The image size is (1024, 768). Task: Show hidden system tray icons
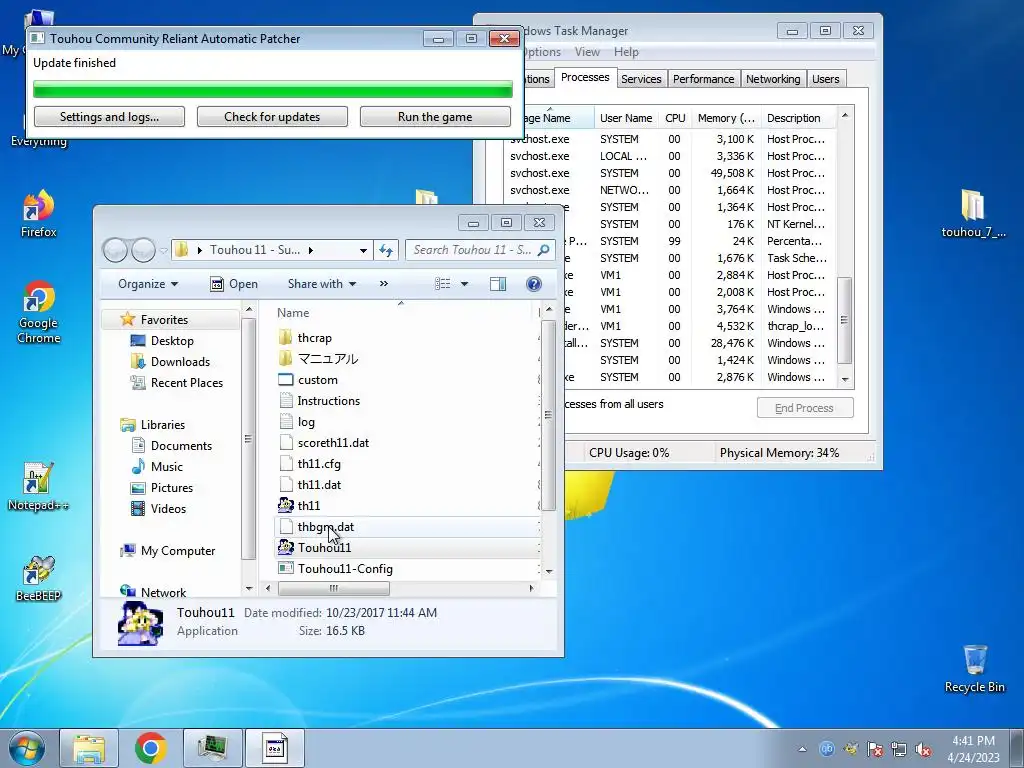(x=802, y=749)
